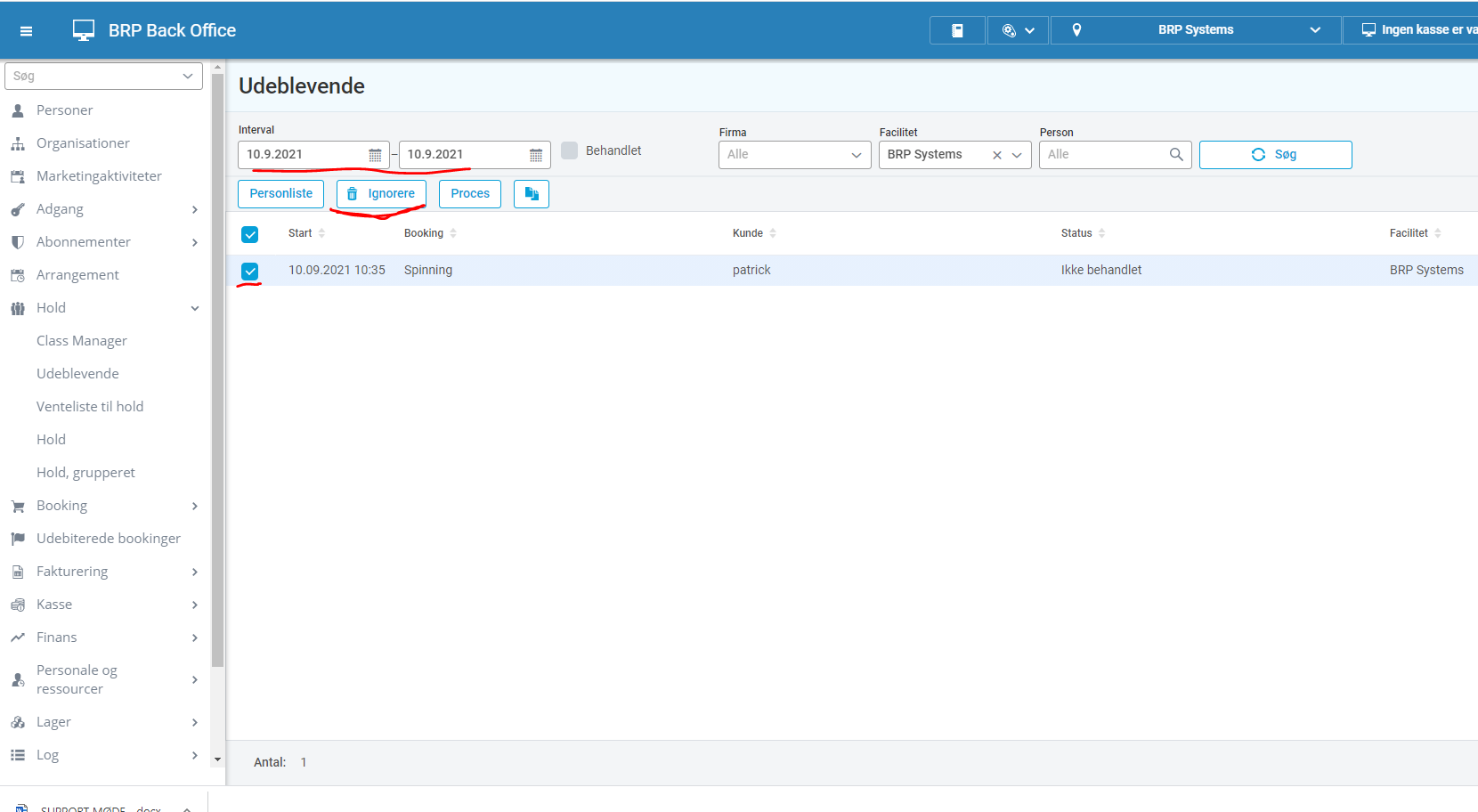Toggle the select-all header checkbox
Image resolution: width=1478 pixels, height=812 pixels.
point(250,234)
